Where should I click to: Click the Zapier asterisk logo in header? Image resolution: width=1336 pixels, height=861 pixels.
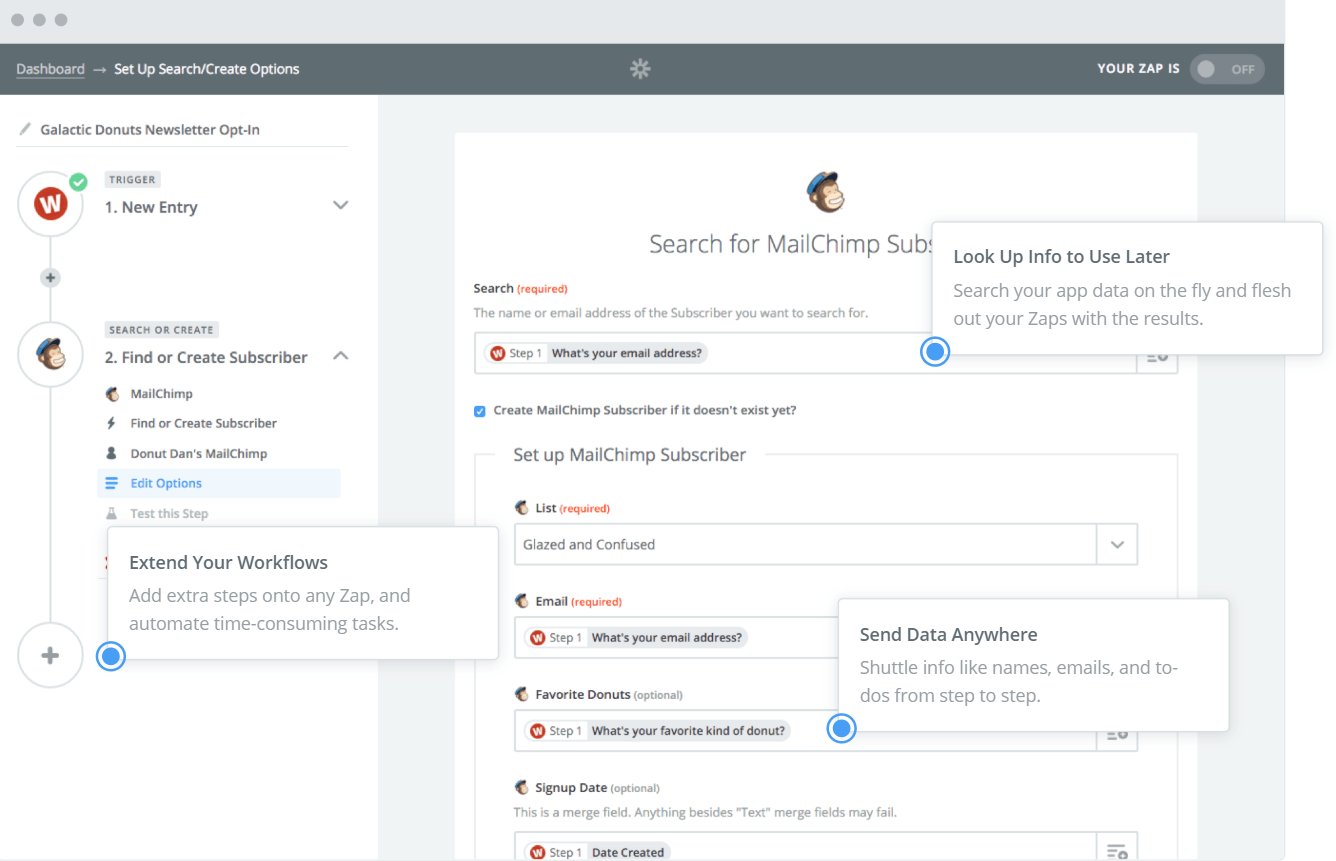(x=640, y=69)
